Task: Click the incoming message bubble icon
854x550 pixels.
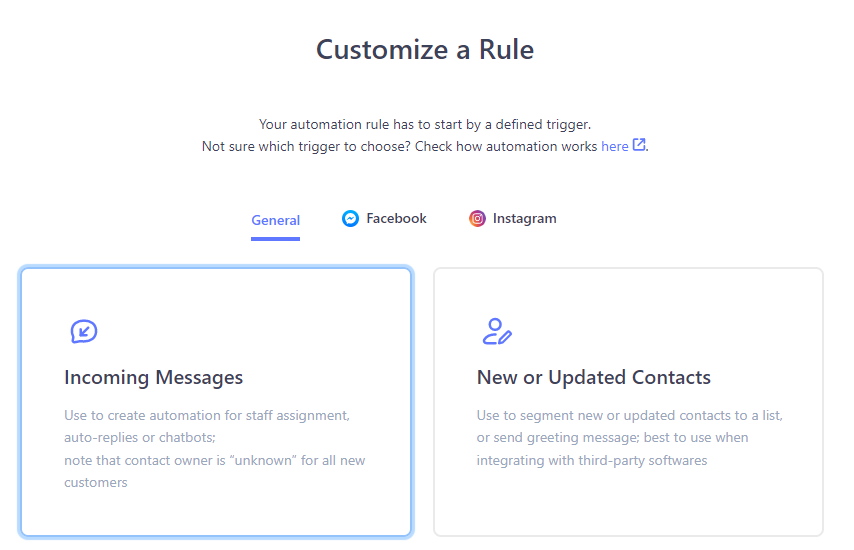Action: pyautogui.click(x=84, y=331)
